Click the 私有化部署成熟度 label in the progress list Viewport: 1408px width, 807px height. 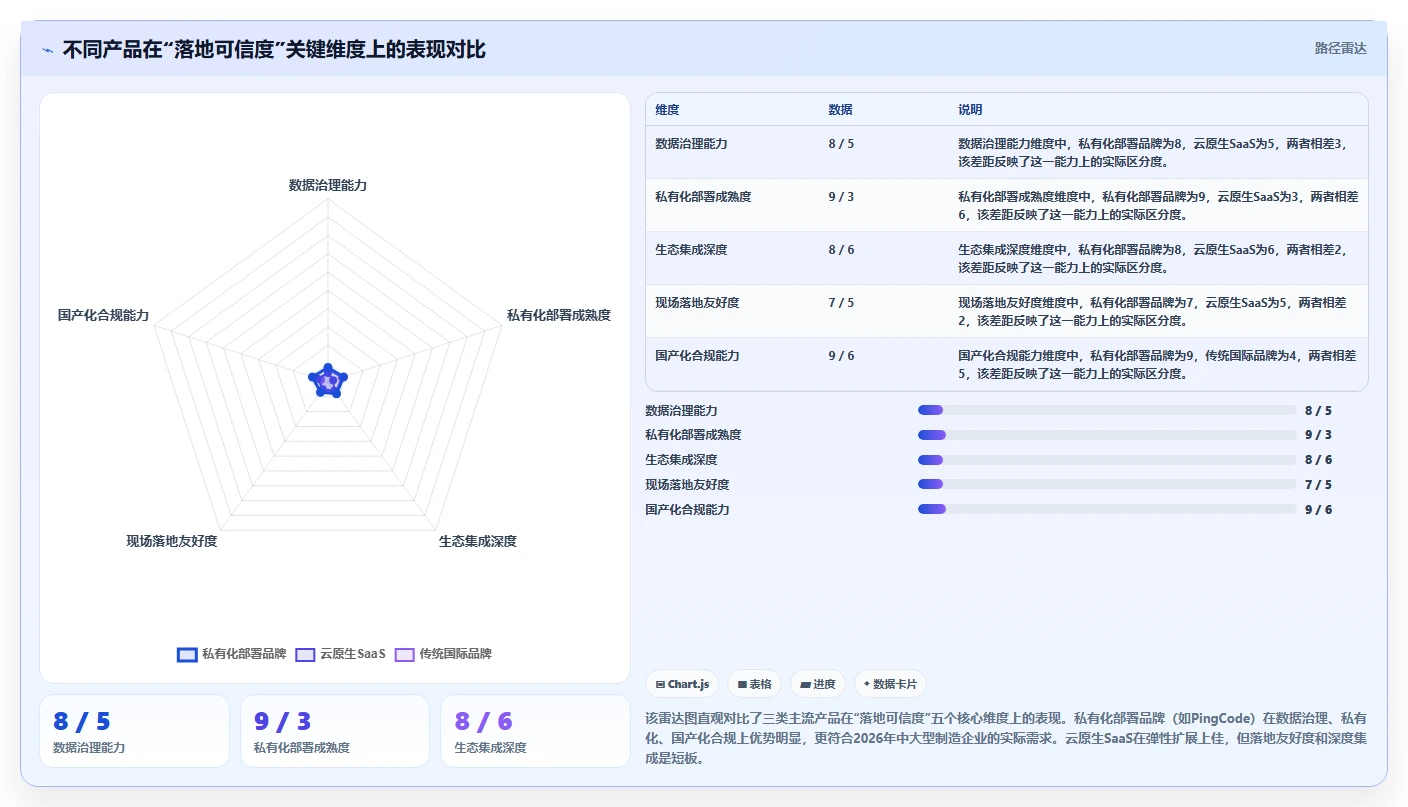(x=693, y=435)
